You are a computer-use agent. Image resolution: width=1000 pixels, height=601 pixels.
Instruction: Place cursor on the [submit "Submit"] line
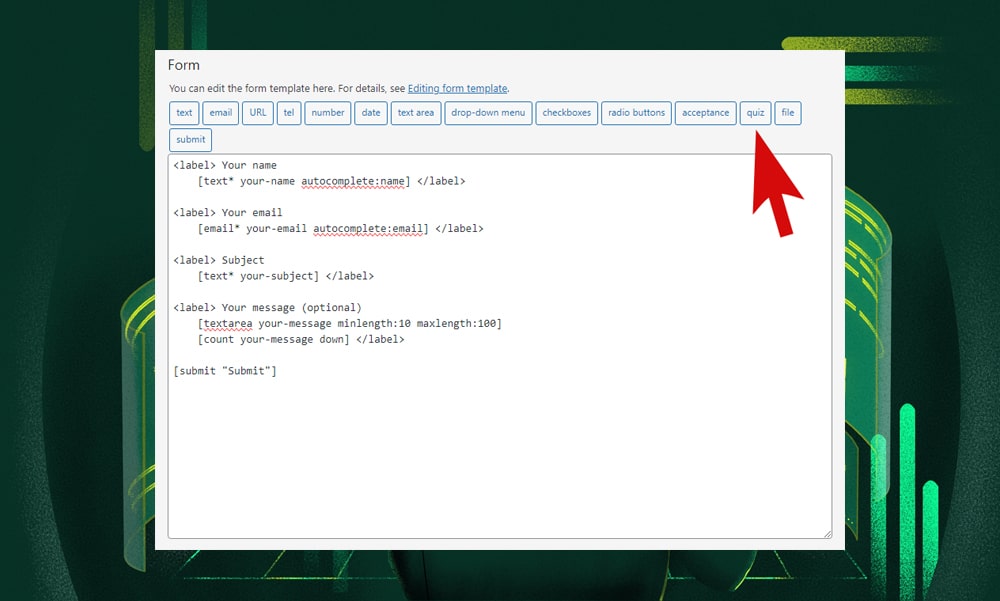point(225,371)
